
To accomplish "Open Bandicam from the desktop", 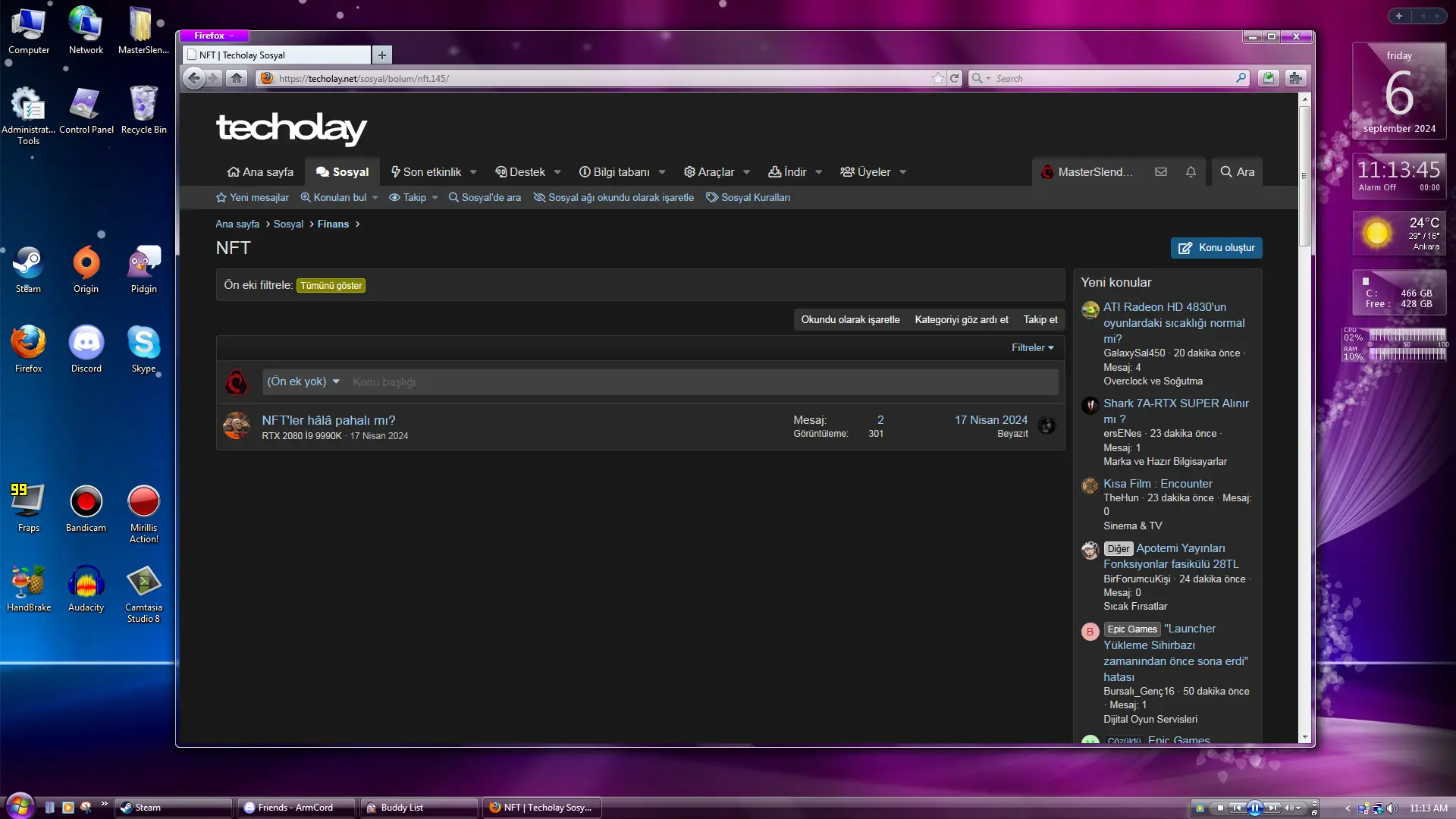I will (86, 508).
